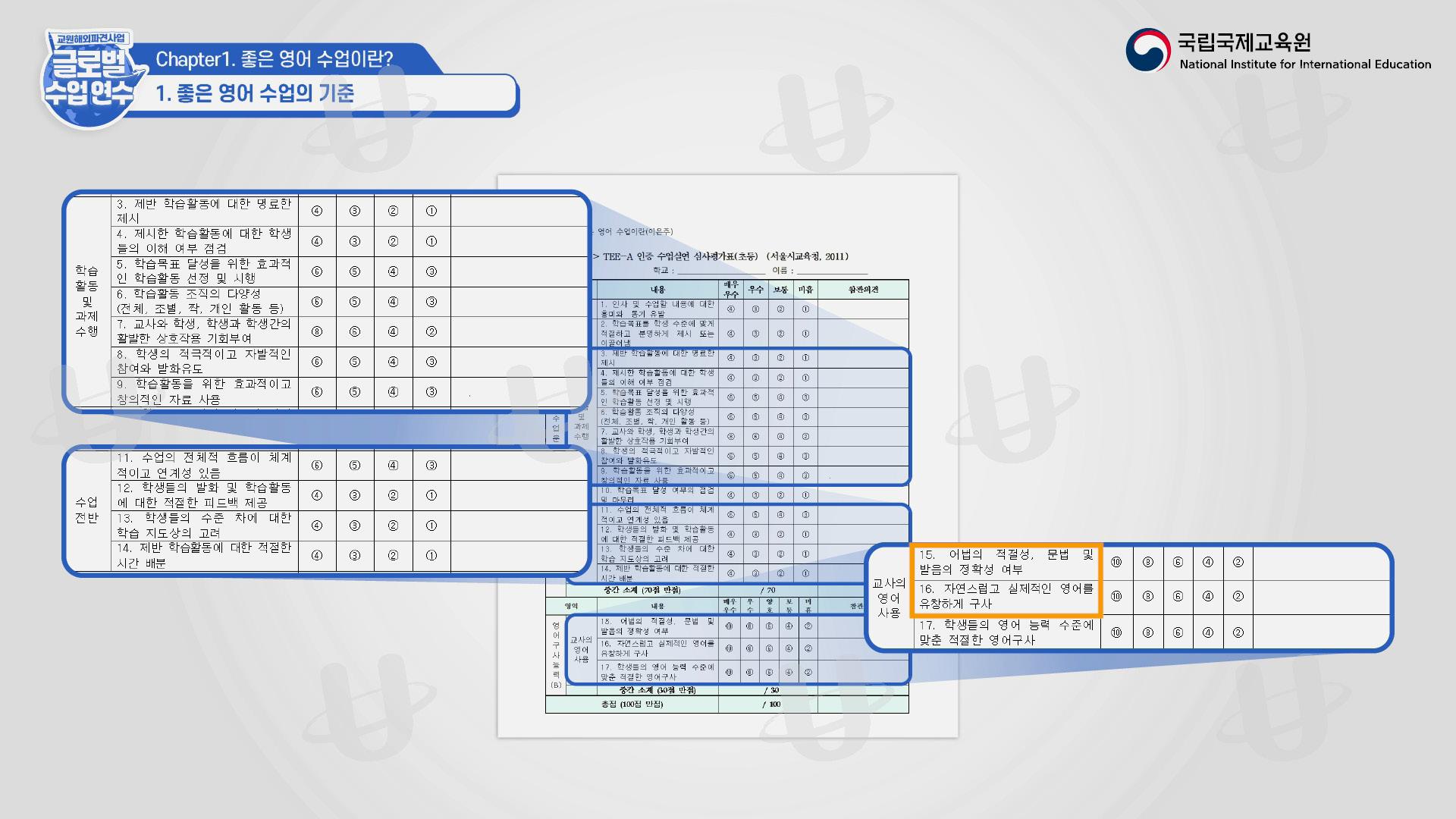
Task: Click the 글로벌 수업연수 badge logo
Action: 87,79
